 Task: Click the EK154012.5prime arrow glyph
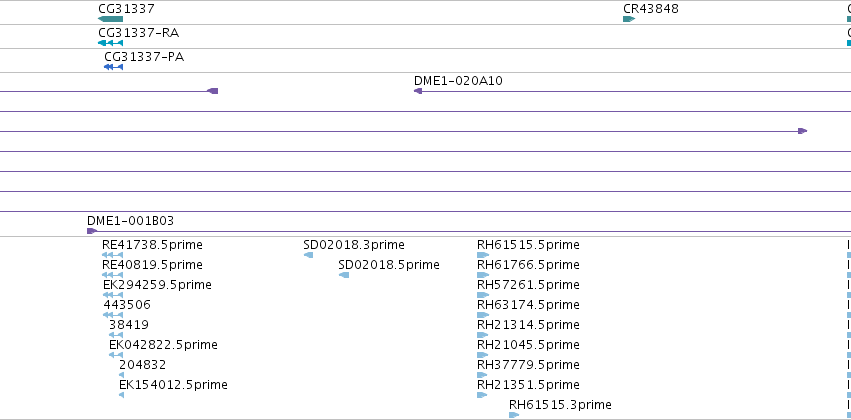(121, 395)
